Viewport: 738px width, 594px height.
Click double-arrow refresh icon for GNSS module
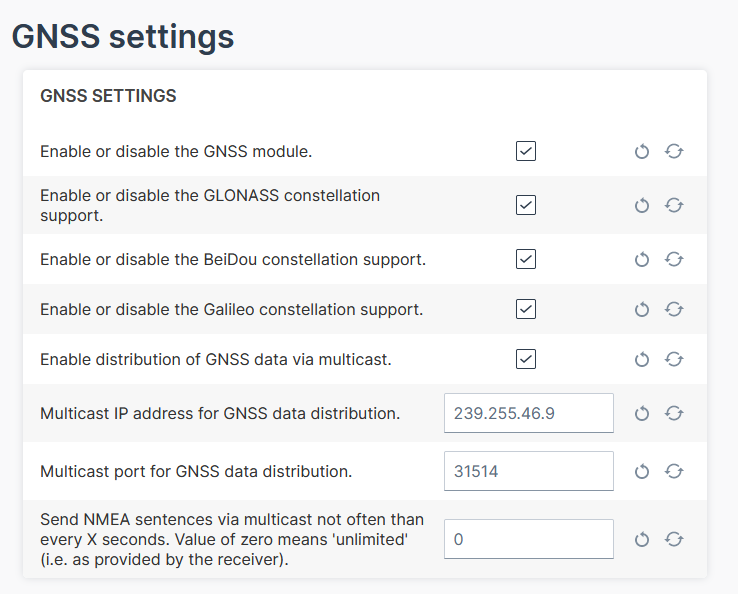674,152
